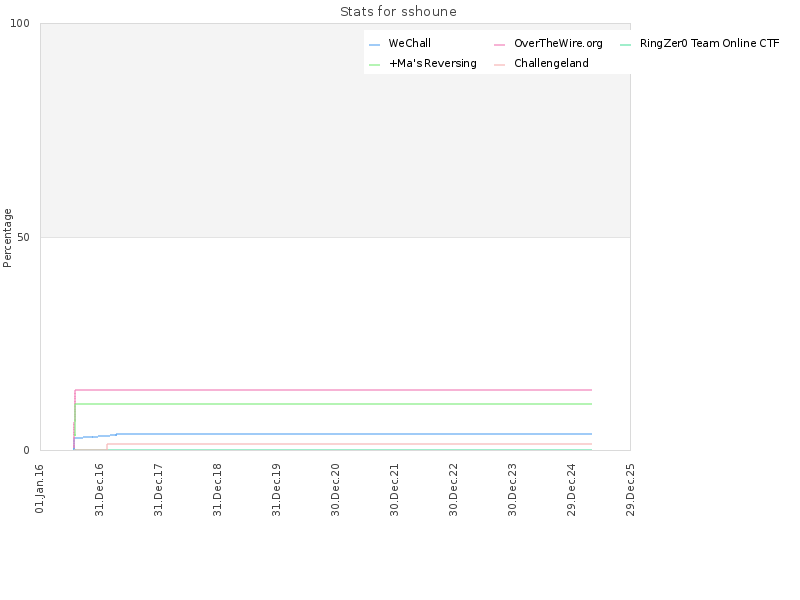Click the x-axis date 31.Dec.18

(x=217, y=489)
